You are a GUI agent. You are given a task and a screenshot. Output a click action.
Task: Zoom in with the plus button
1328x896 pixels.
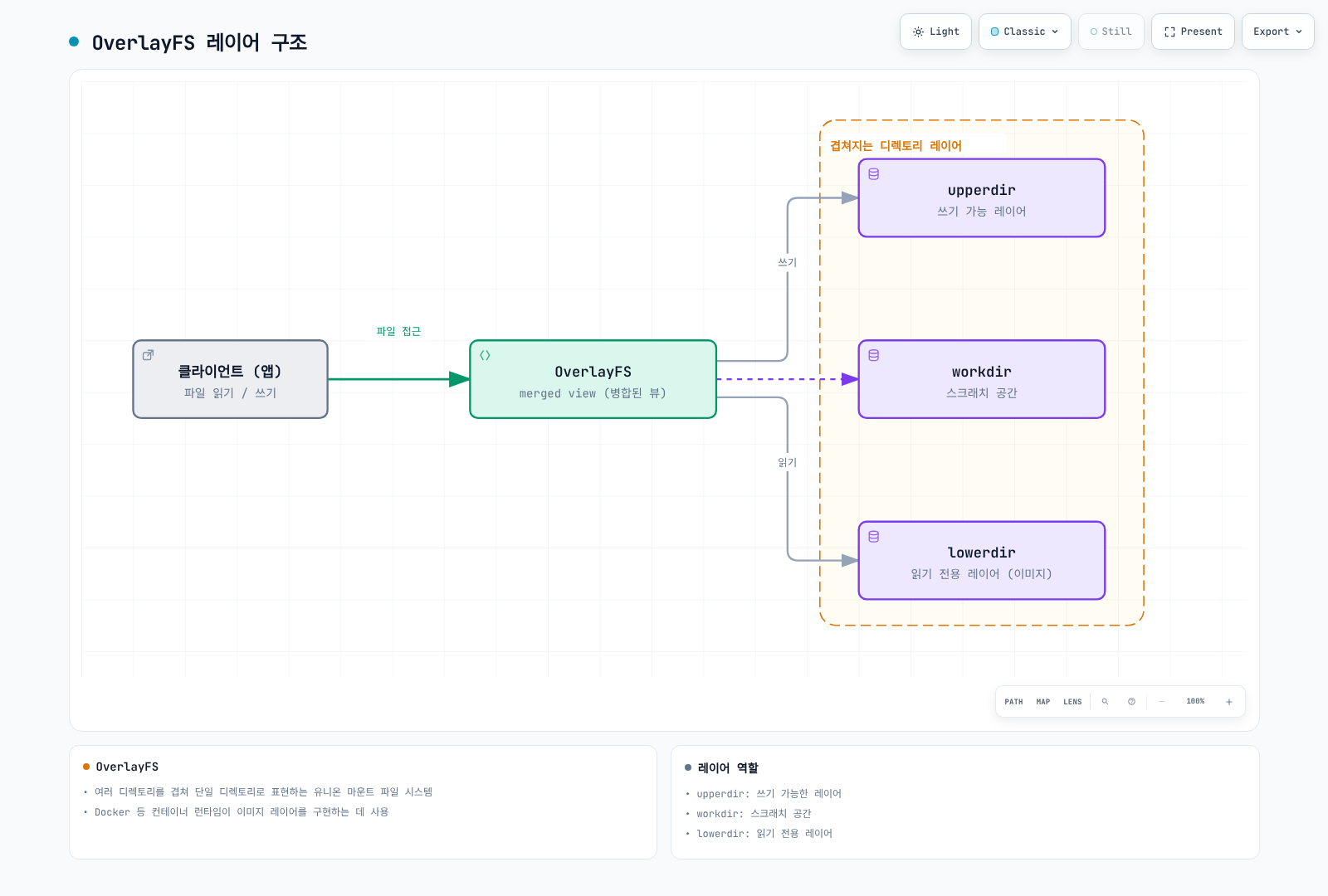point(1229,702)
